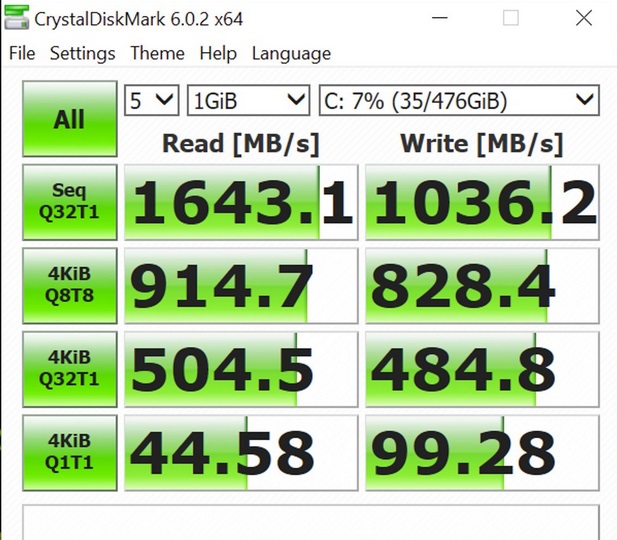617x540 pixels.
Task: Select the 4KiB Q1T1 write result 99.28
Action: point(482,453)
